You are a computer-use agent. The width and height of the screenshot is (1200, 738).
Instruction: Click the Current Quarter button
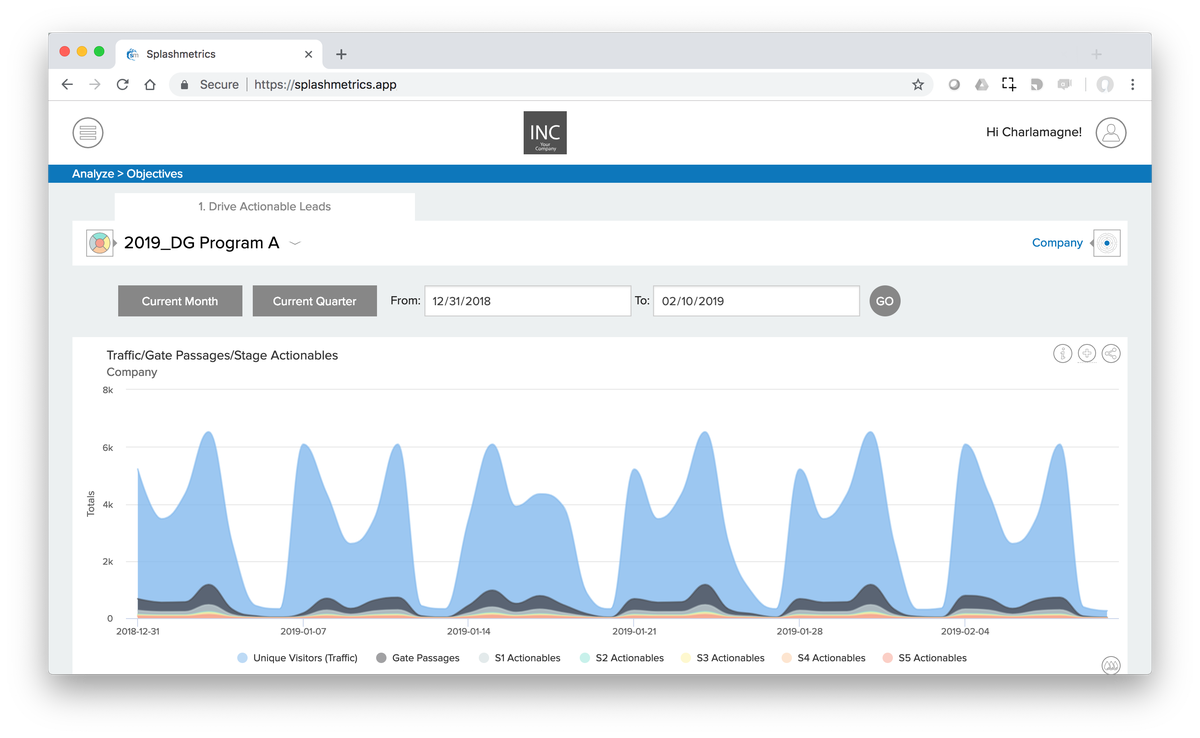tap(315, 301)
